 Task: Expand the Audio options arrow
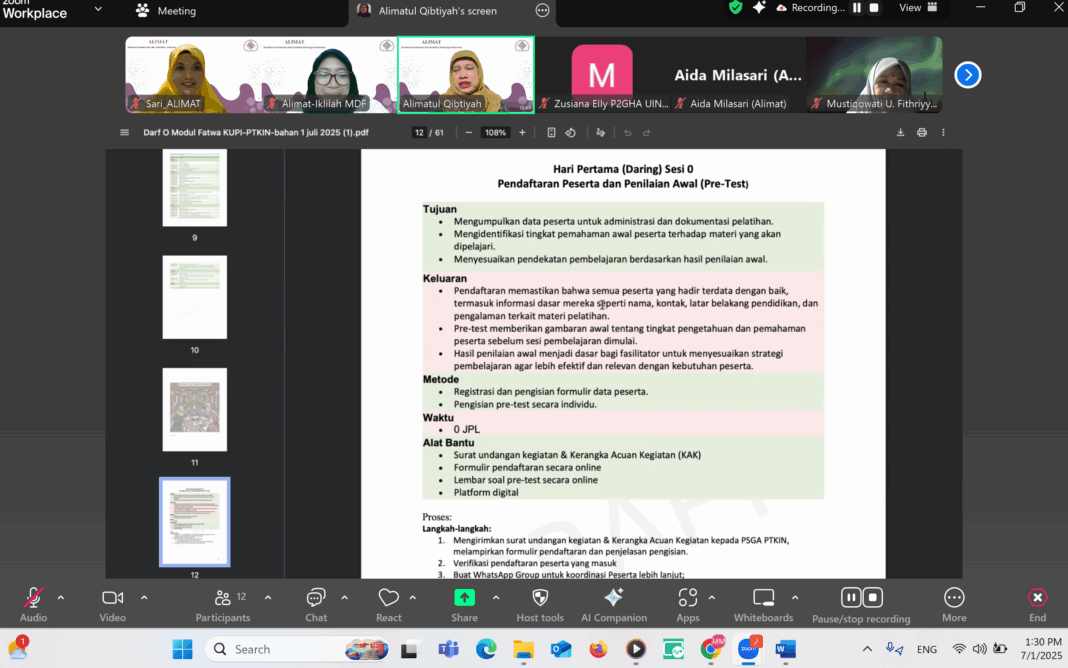pyautogui.click(x=61, y=597)
